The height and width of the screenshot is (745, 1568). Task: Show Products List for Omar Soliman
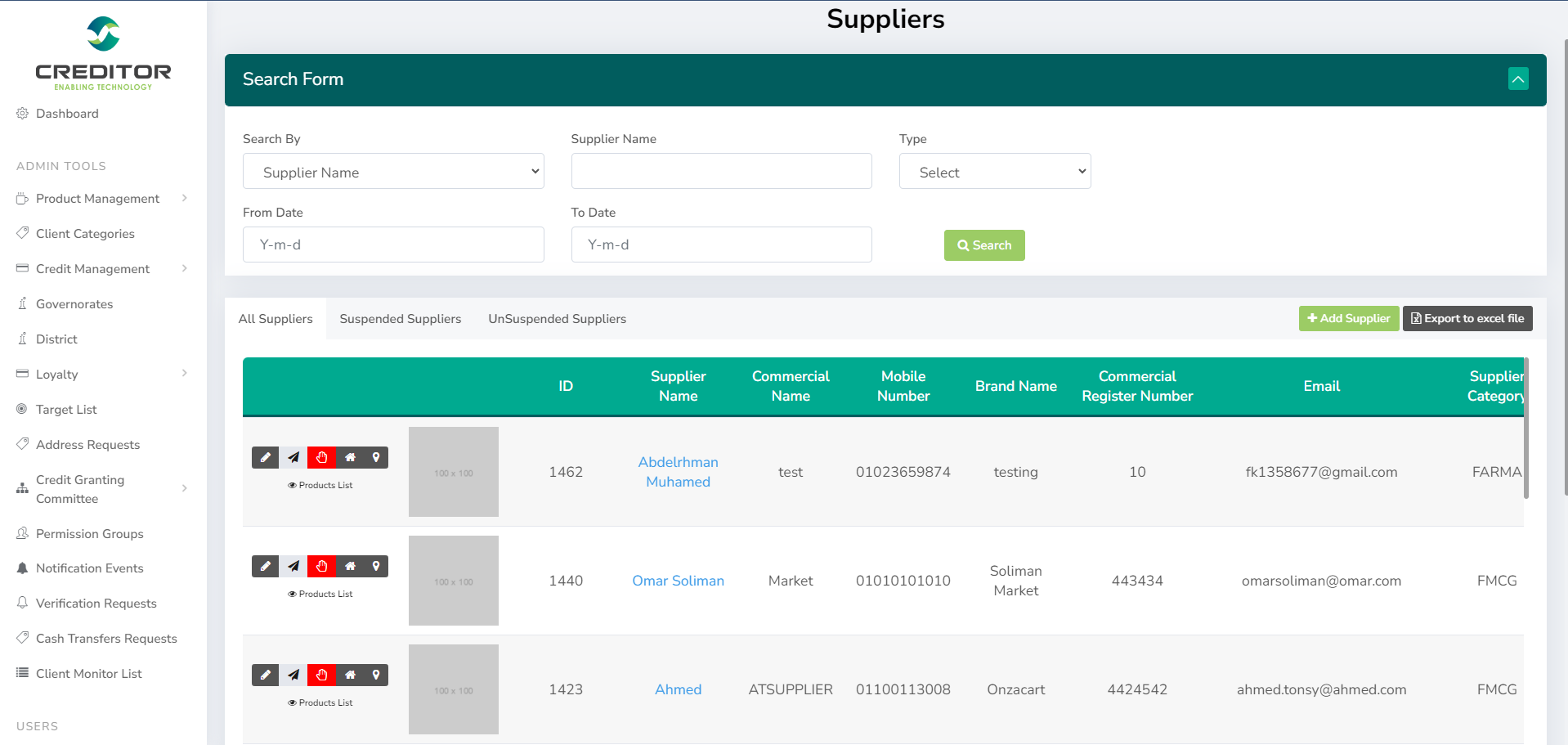click(320, 595)
